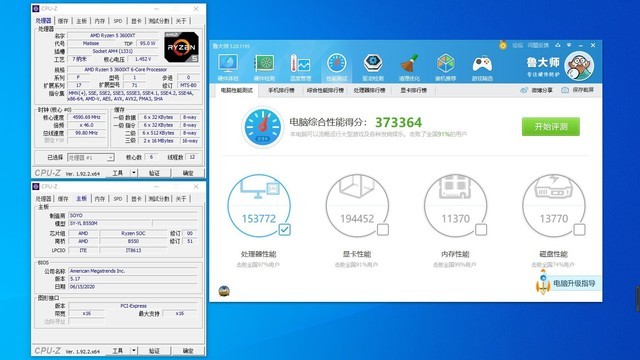Click 确定 button in lower CPU-Z window
Image resolution: width=640 pixels, height=360 pixels.
pos(188,351)
